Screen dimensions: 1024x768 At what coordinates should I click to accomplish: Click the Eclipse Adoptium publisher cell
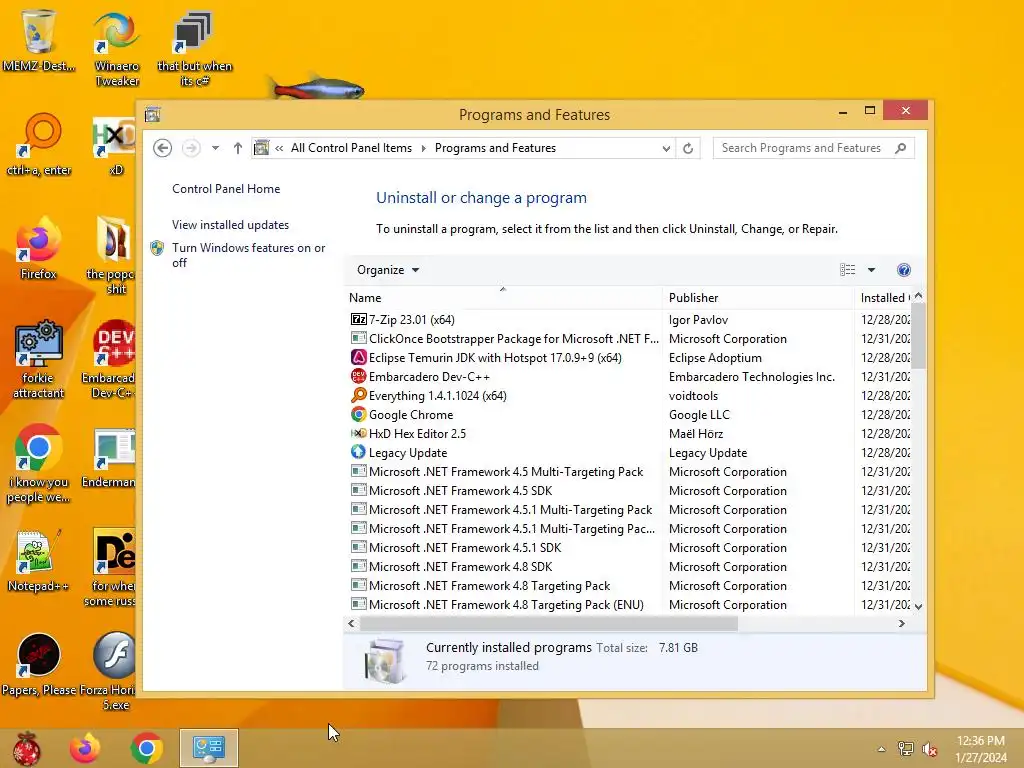pyautogui.click(x=715, y=358)
